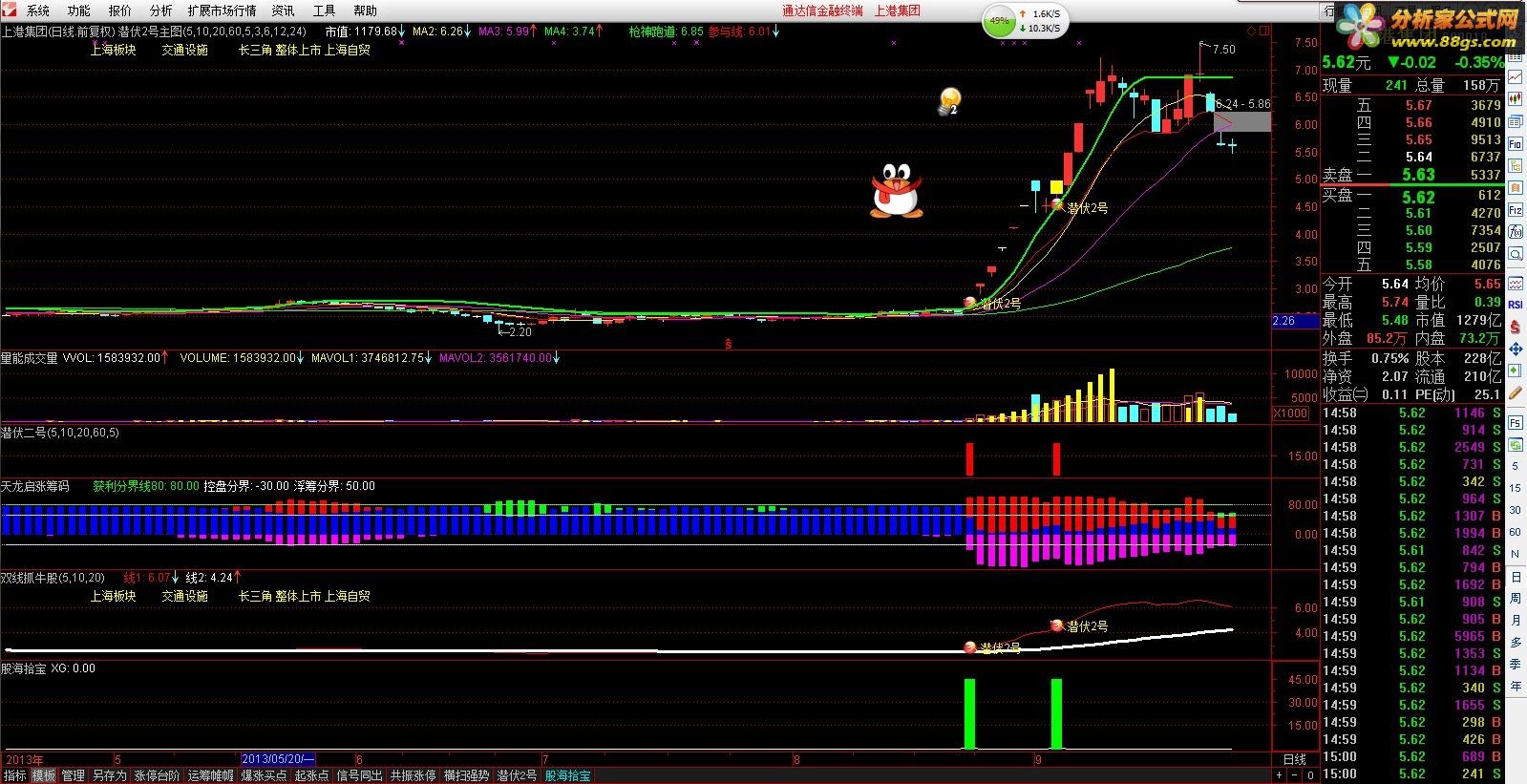Image resolution: width=1527 pixels, height=784 pixels.
Task: Switch to 起涨点 template
Action: 311,775
